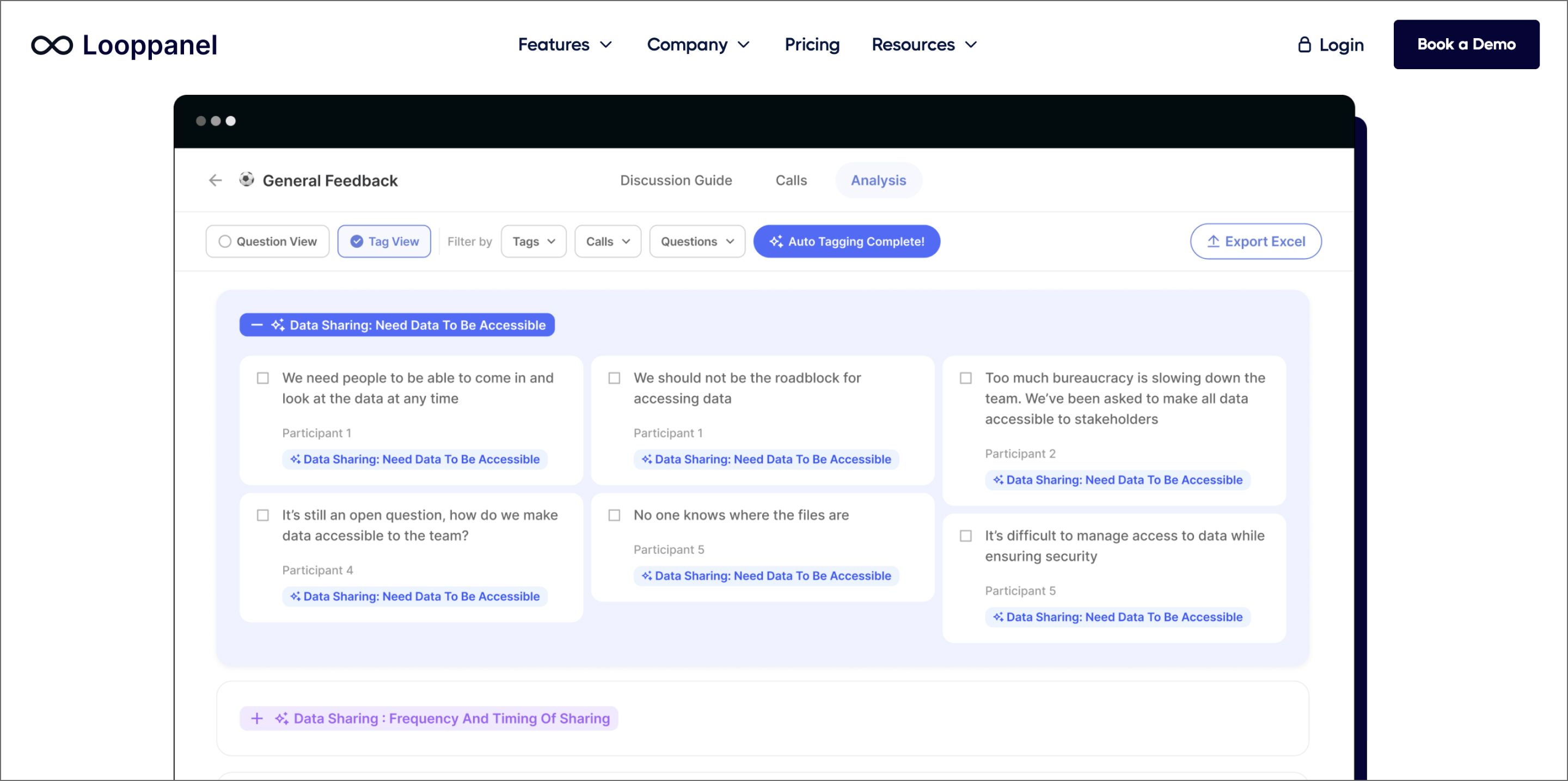This screenshot has width=1568, height=781.
Task: Click the sparkle icon in the blue tag header
Action: pyautogui.click(x=278, y=325)
